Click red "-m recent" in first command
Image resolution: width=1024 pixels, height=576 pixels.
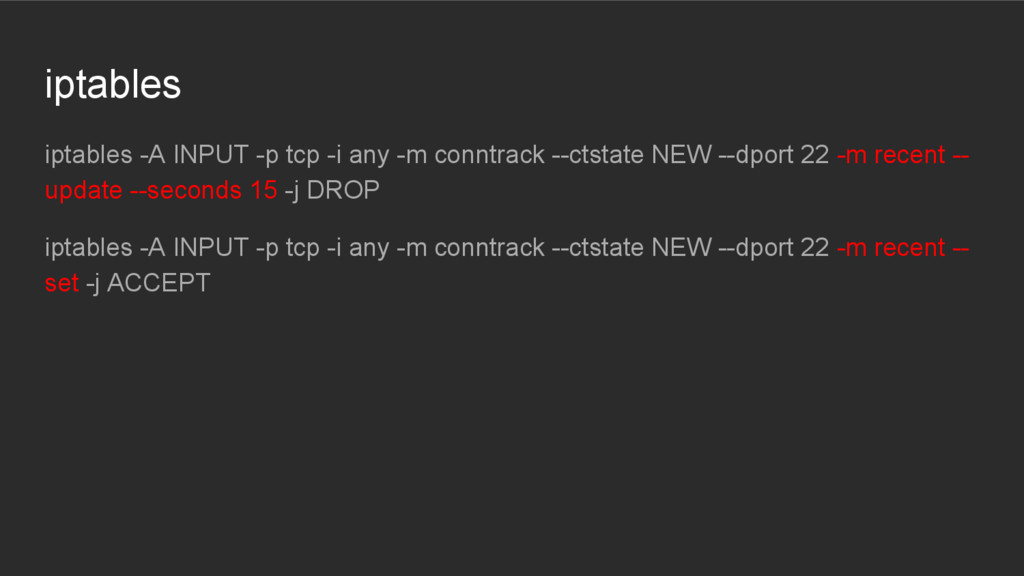[x=891, y=155]
